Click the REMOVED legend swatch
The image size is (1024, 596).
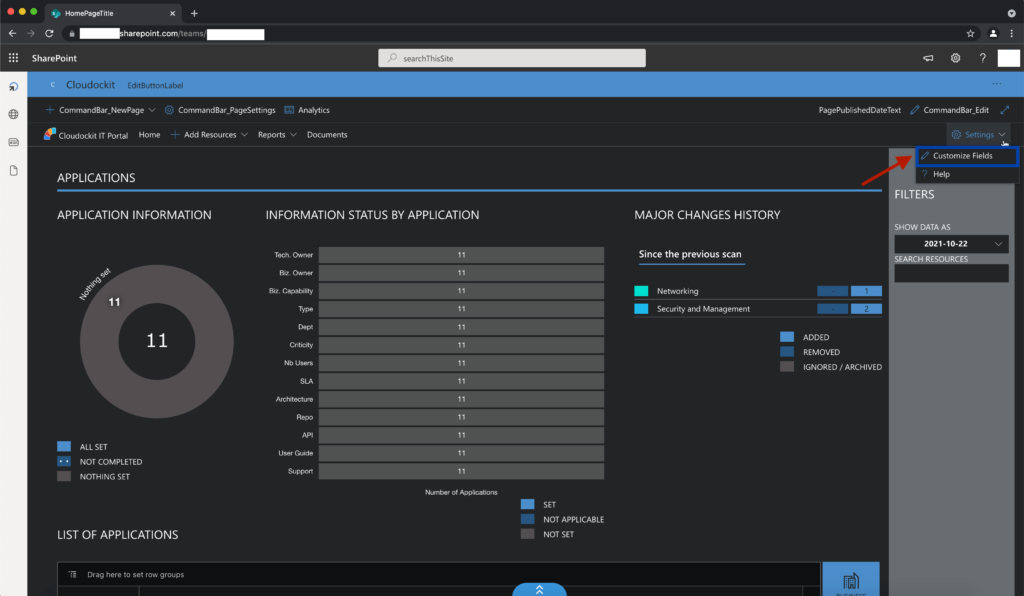pos(787,352)
